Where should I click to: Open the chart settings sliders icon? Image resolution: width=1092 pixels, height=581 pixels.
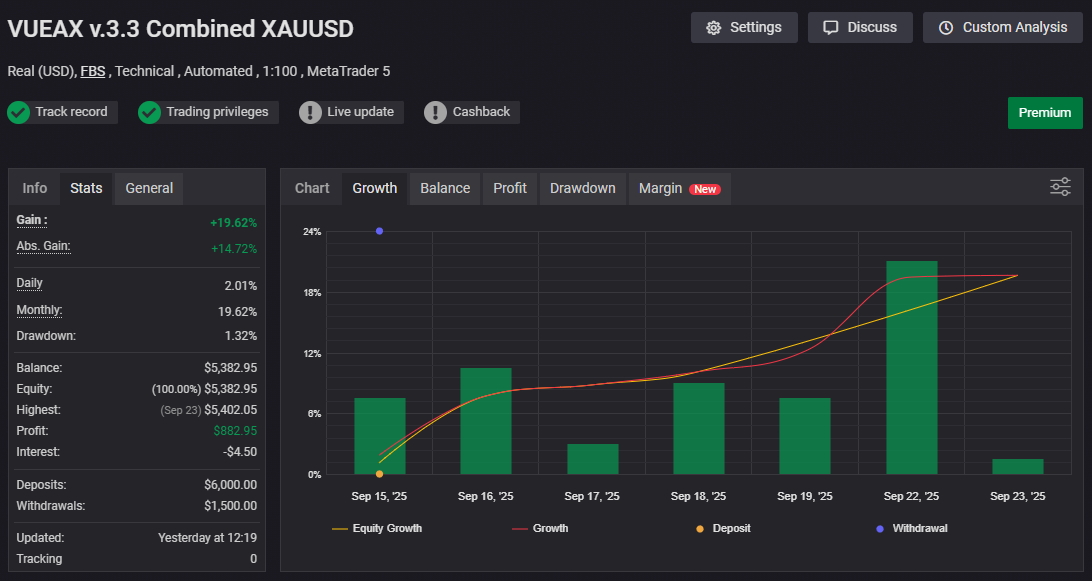[1058, 187]
